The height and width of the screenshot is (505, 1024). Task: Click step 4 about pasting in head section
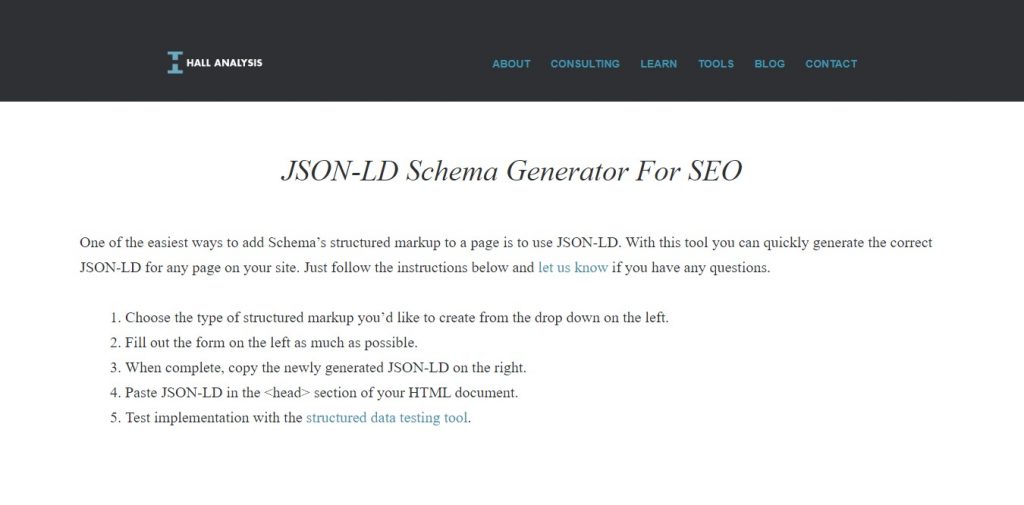313,393
